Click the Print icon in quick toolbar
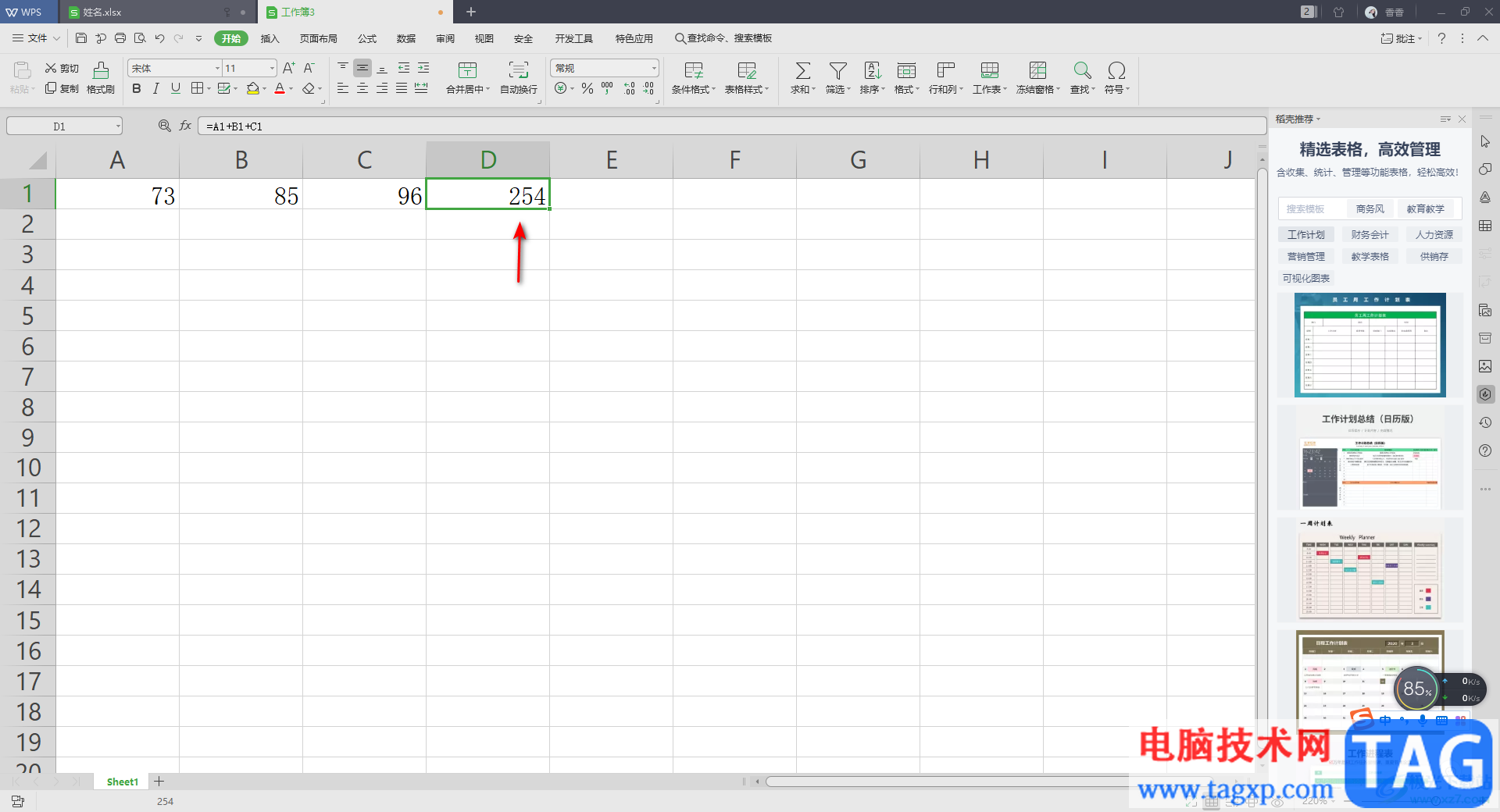The height and width of the screenshot is (812, 1500). point(120,38)
